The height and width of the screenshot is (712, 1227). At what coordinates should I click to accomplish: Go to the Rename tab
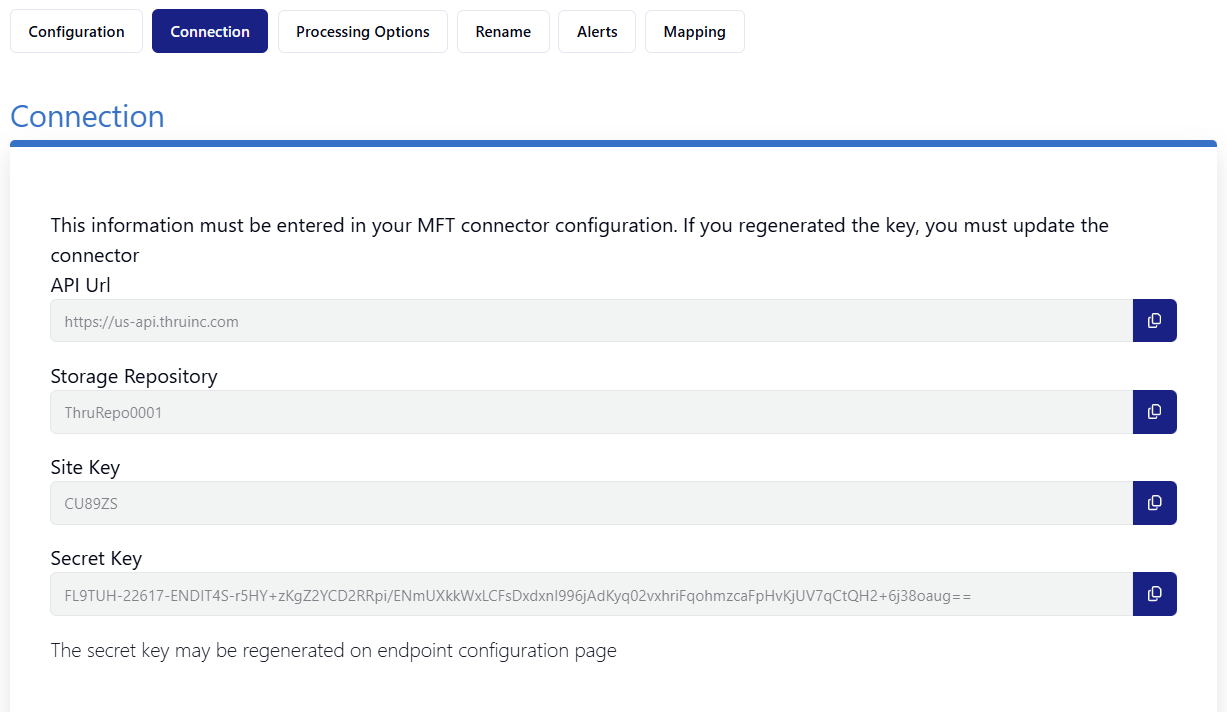pyautogui.click(x=503, y=32)
